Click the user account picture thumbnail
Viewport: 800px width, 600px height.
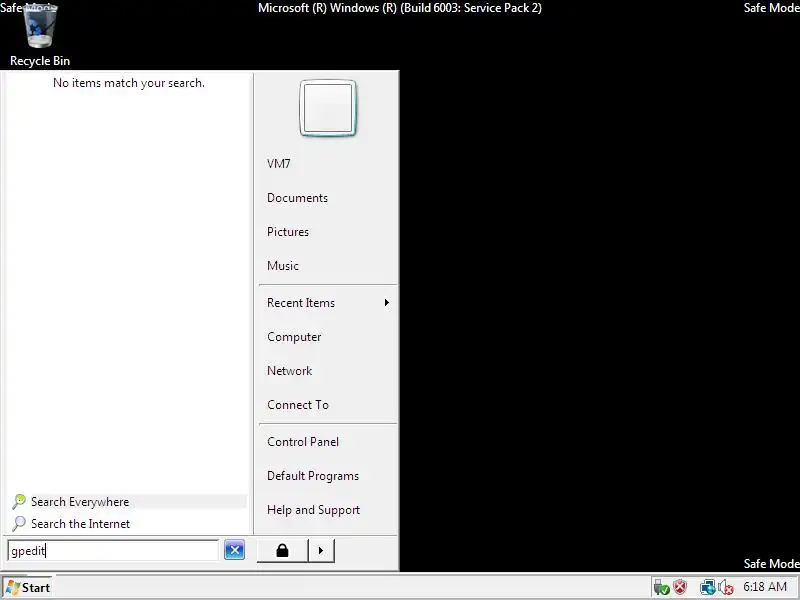pyautogui.click(x=328, y=108)
